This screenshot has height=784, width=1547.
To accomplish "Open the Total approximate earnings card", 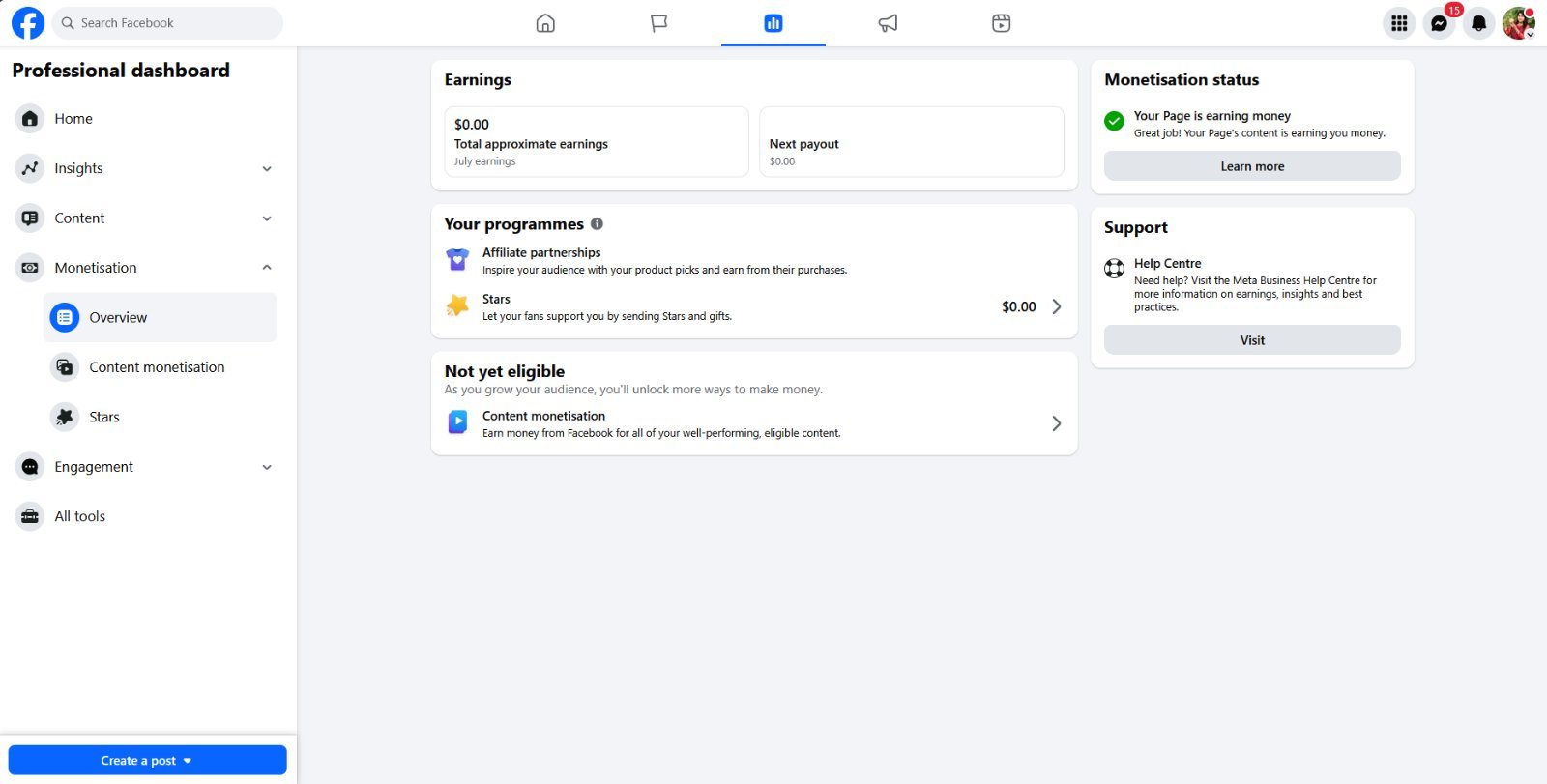I will 597,142.
